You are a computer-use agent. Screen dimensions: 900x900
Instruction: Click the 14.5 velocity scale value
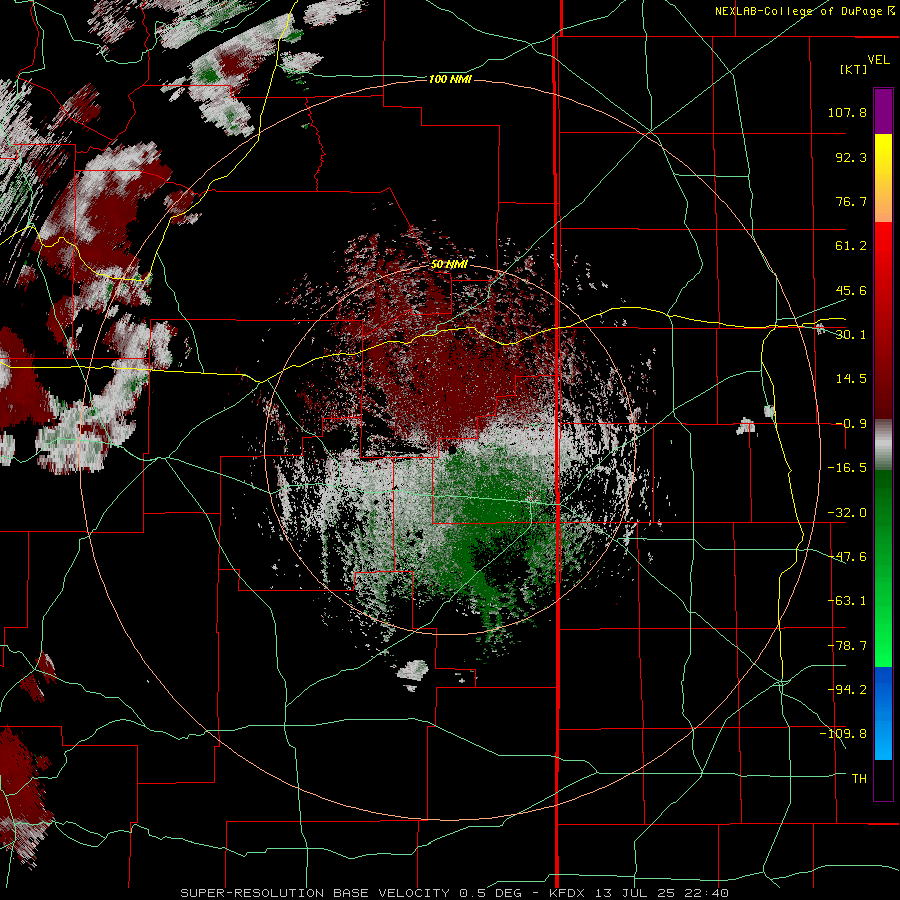click(851, 379)
